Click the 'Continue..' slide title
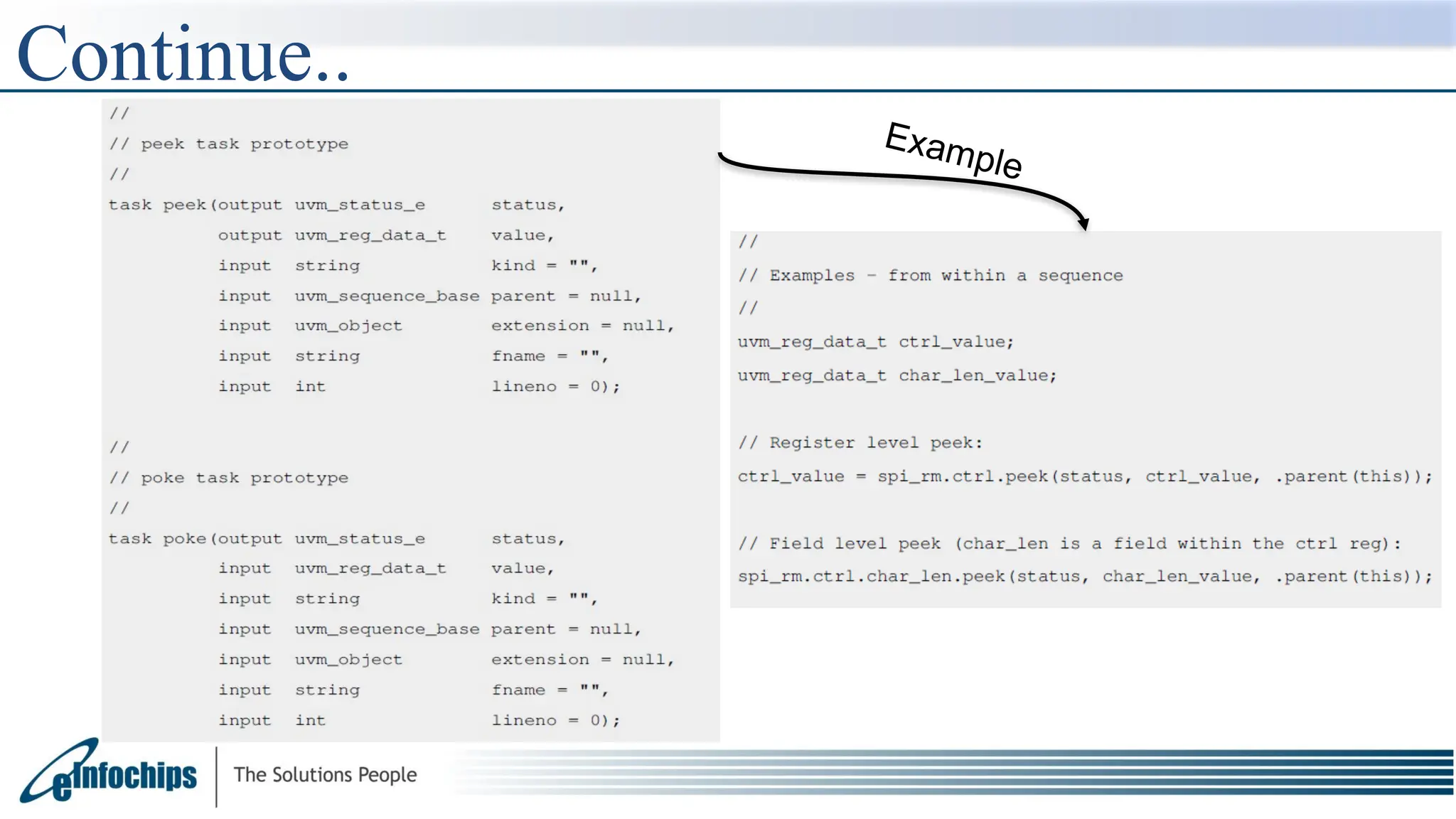Viewport: 1456px width, 819px height. tap(183, 55)
